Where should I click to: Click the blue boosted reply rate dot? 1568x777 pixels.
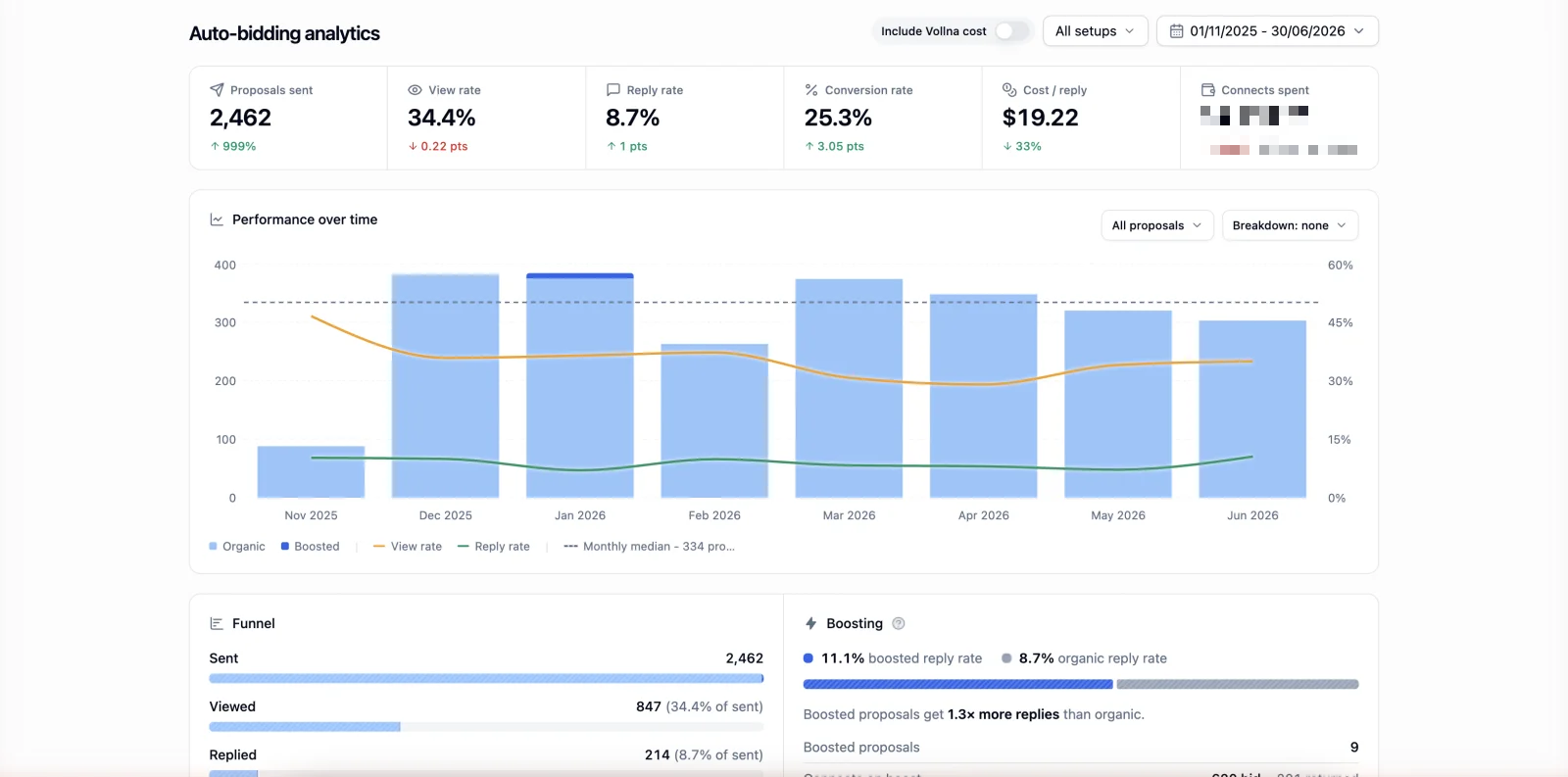(x=808, y=658)
